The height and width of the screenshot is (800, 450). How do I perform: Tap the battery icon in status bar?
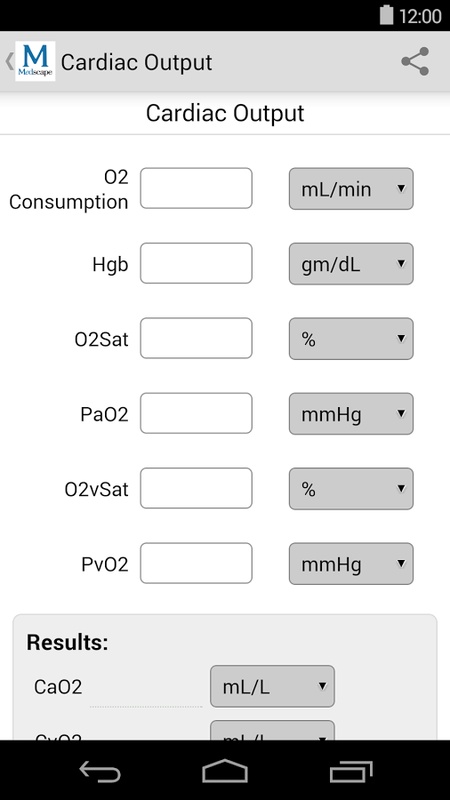[387, 15]
